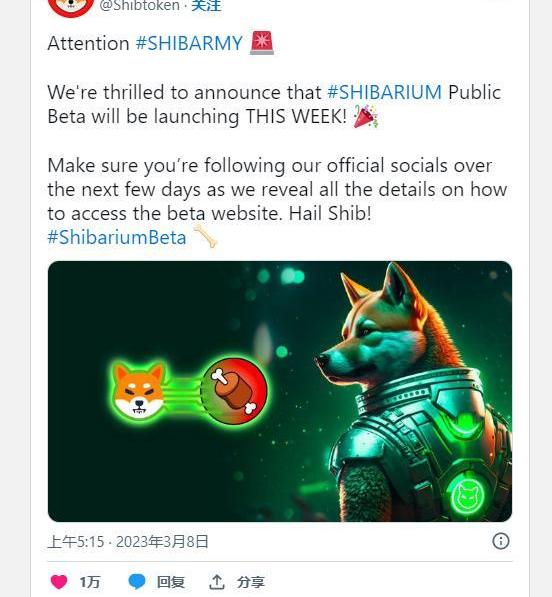
Task: Open the Shibtoken profile avatar
Action: click(x=71, y=8)
